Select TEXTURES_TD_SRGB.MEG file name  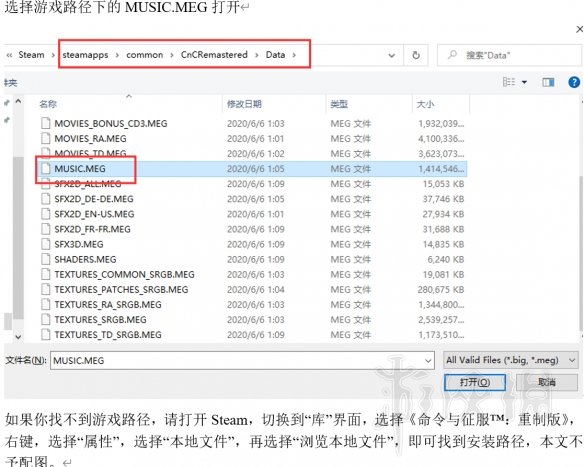(108, 335)
